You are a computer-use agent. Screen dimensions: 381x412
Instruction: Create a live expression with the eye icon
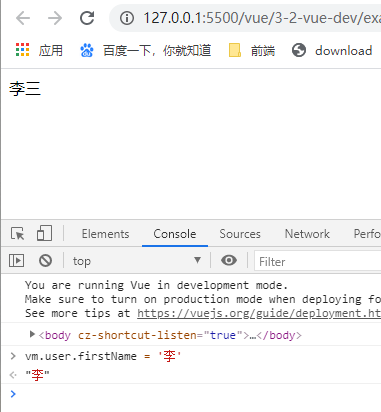coord(229,260)
